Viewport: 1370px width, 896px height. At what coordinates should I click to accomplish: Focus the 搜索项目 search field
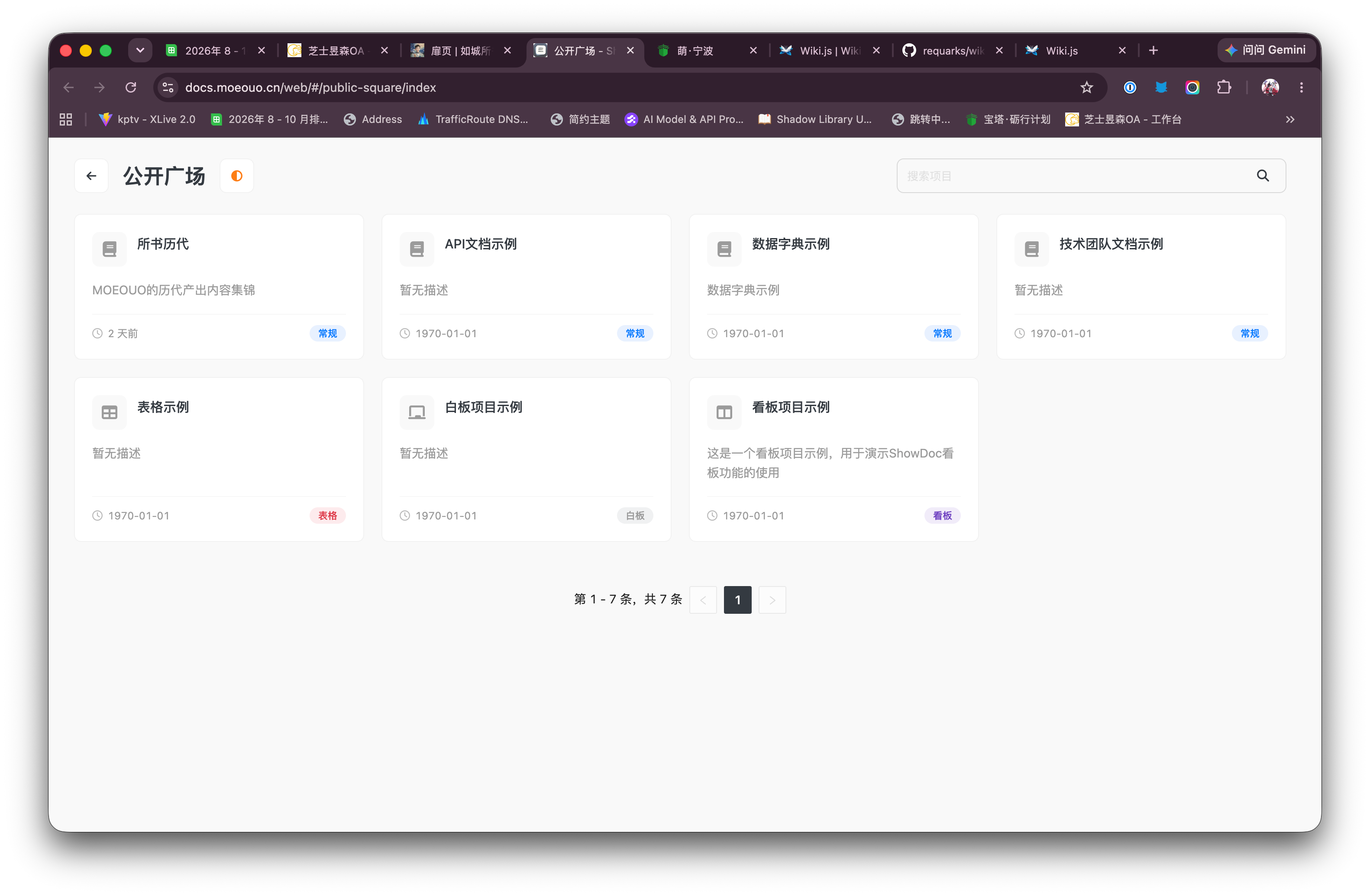click(x=1091, y=175)
